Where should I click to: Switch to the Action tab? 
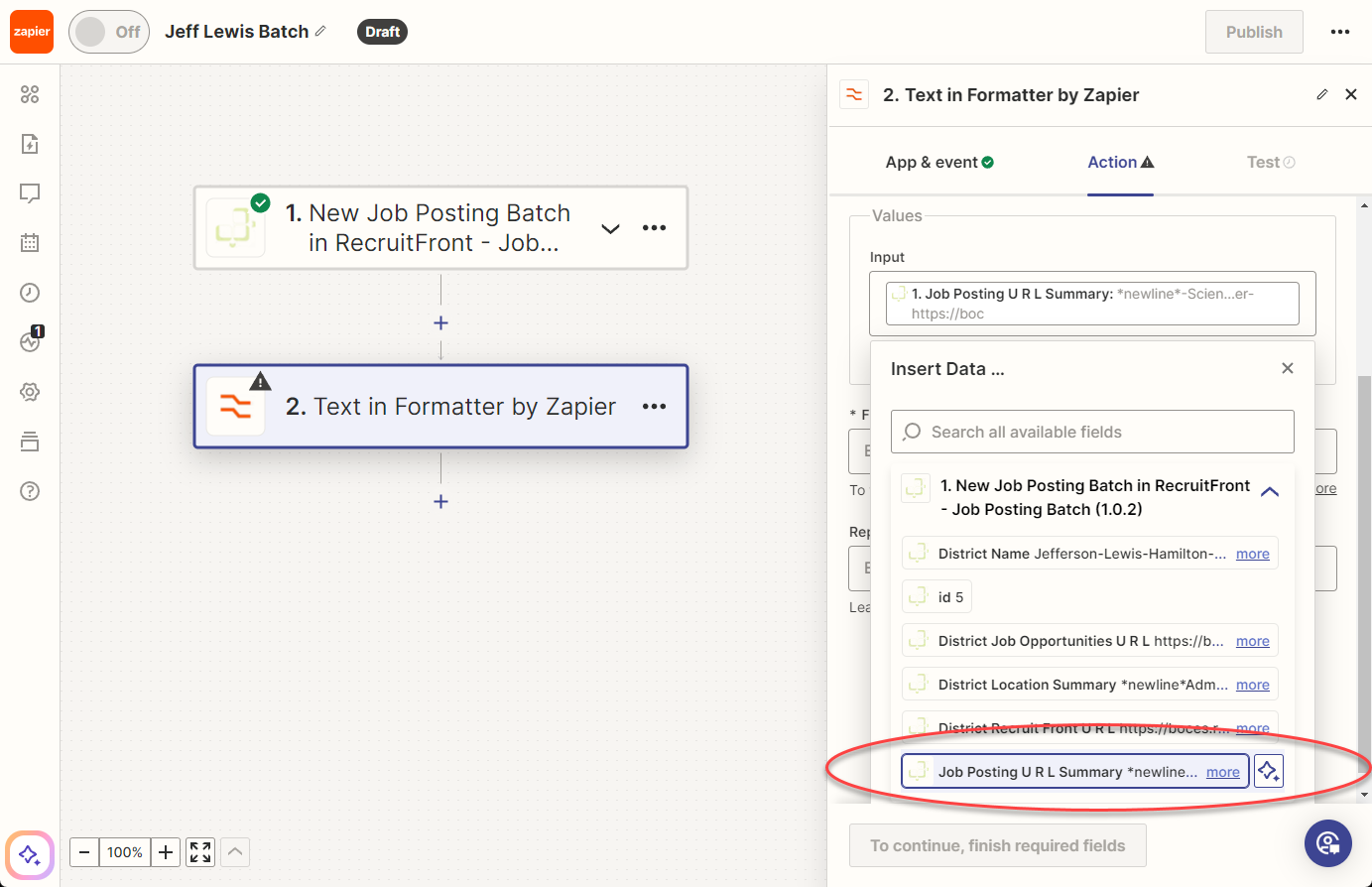click(x=1120, y=163)
